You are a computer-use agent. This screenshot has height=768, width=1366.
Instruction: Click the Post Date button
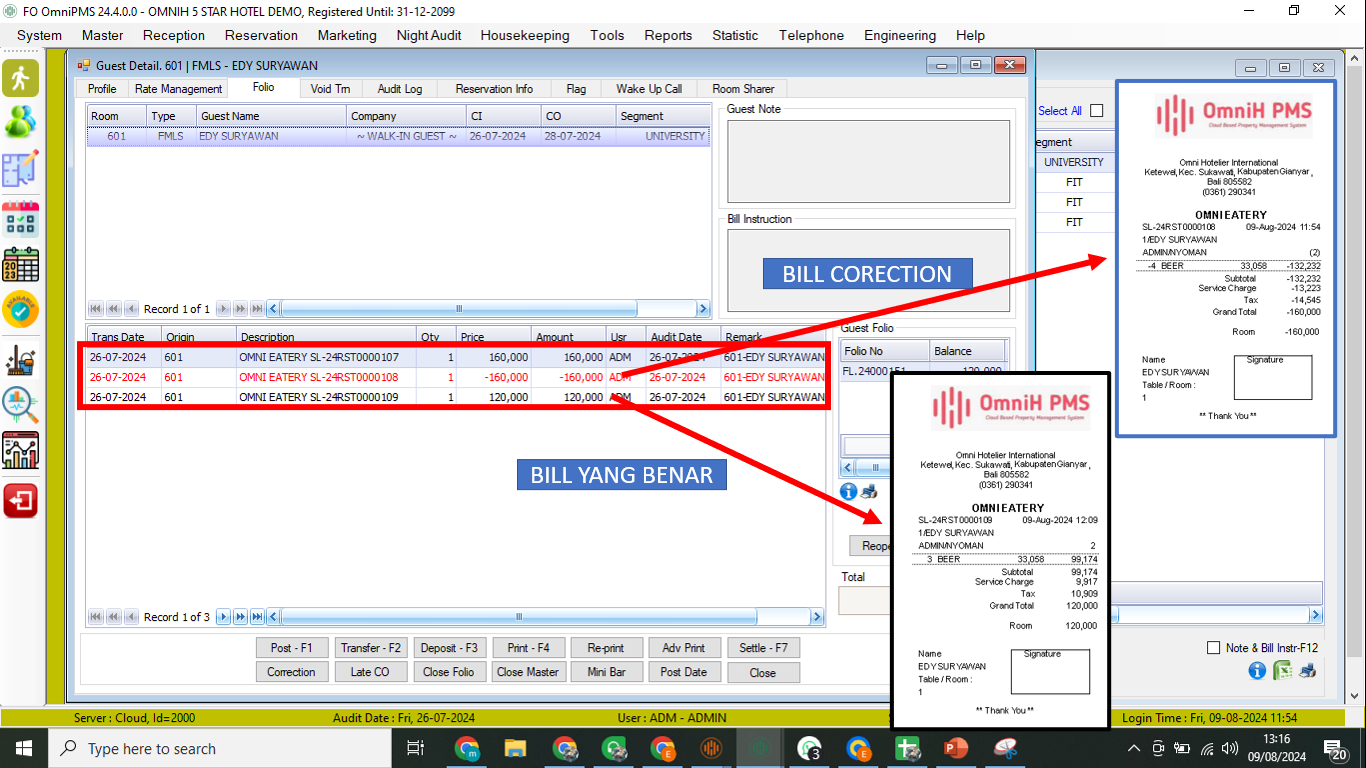[x=684, y=672]
